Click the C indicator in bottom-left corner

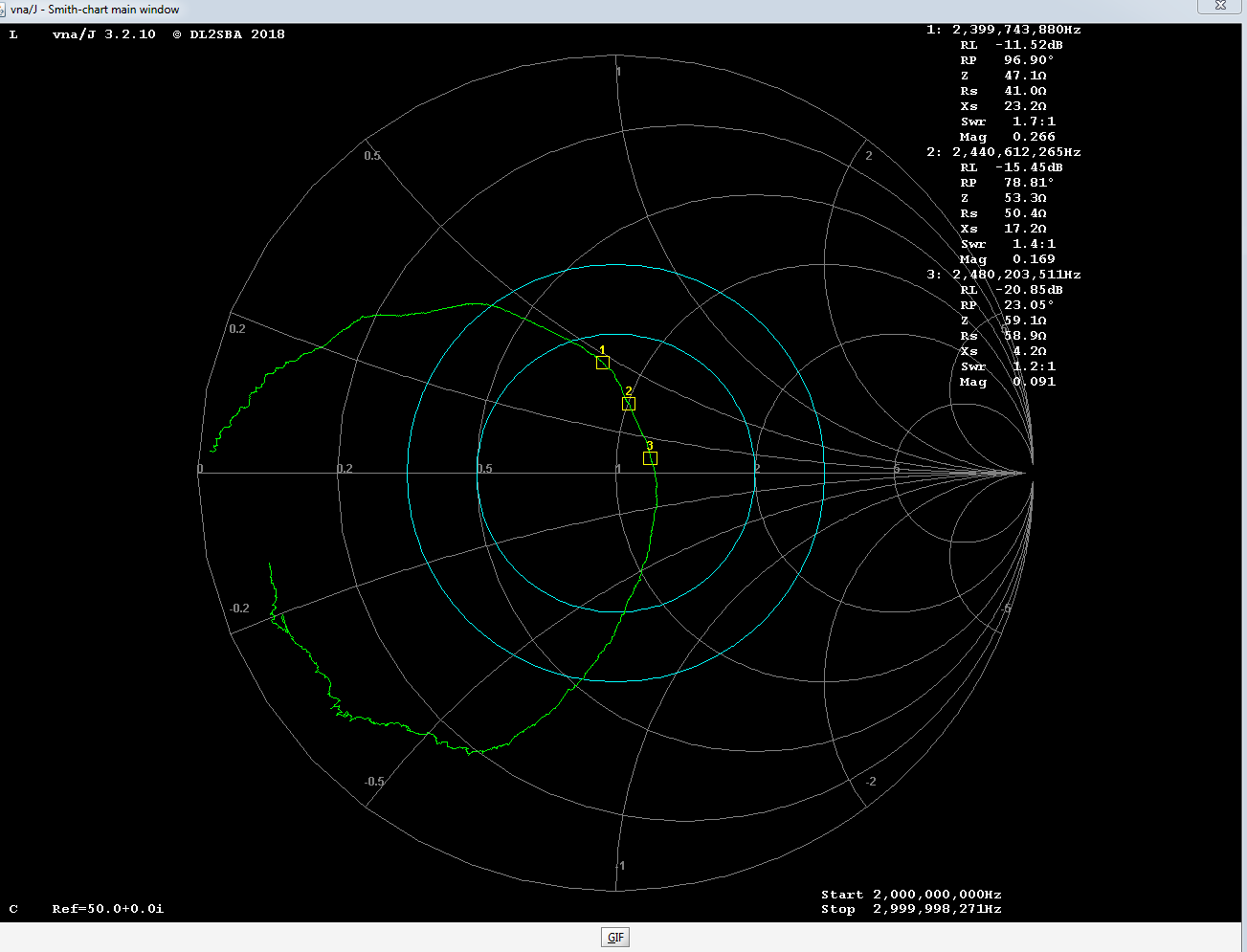[13, 909]
